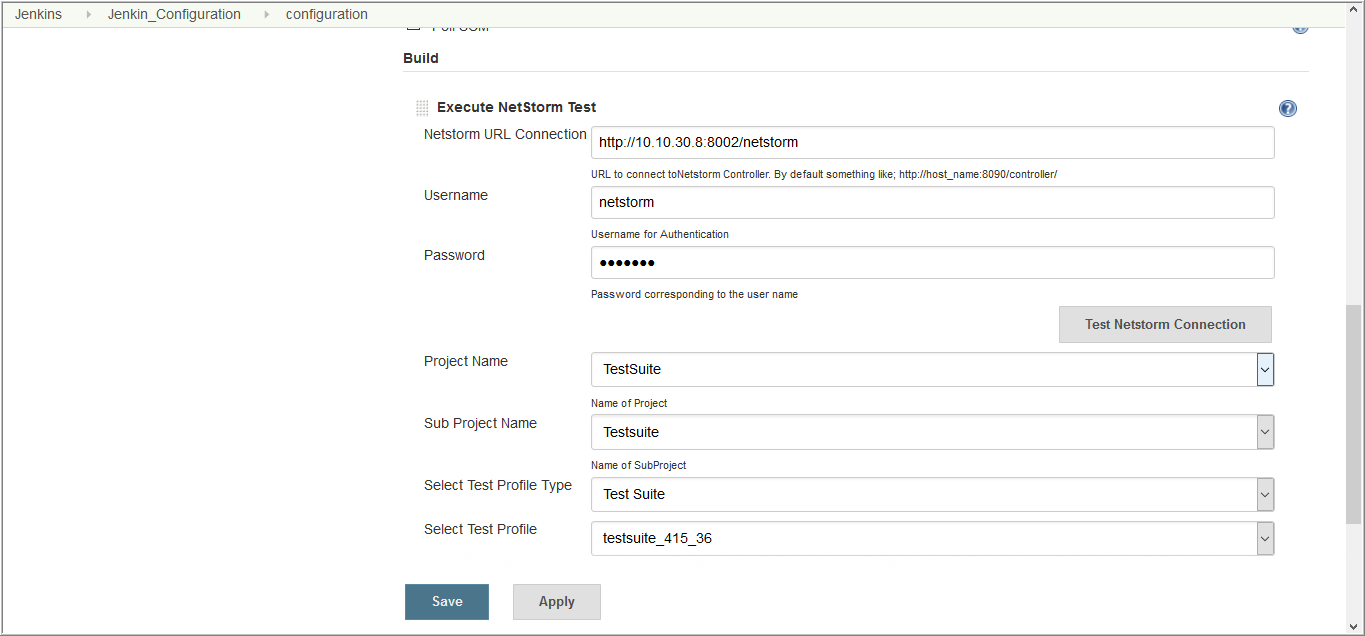Click the vertical page scrollbar thumb
Screen dimensions: 1365x636
coord(1354,414)
